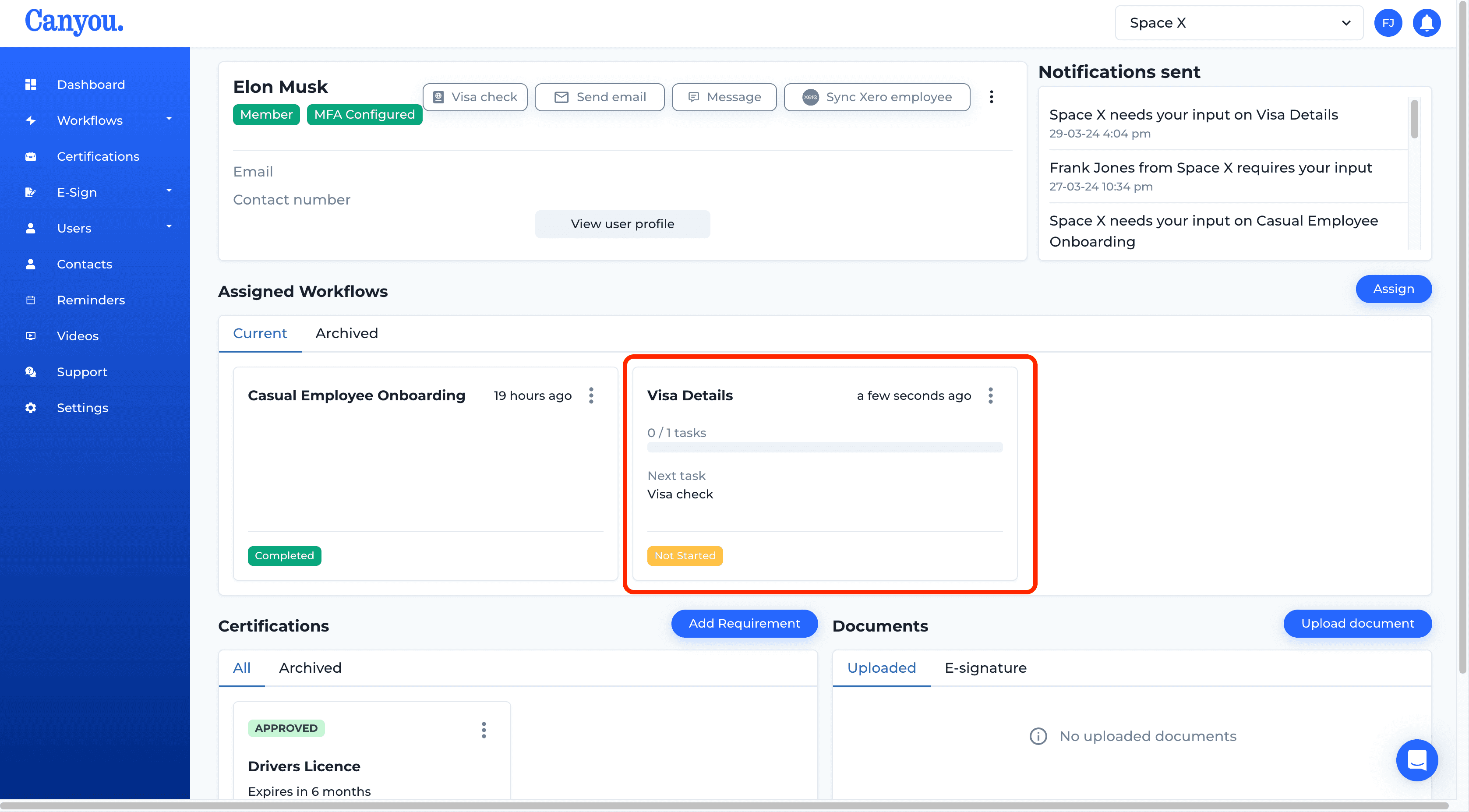The image size is (1469, 812).
Task: Expand the E-Sign sidebar submenu arrow
Action: click(169, 191)
